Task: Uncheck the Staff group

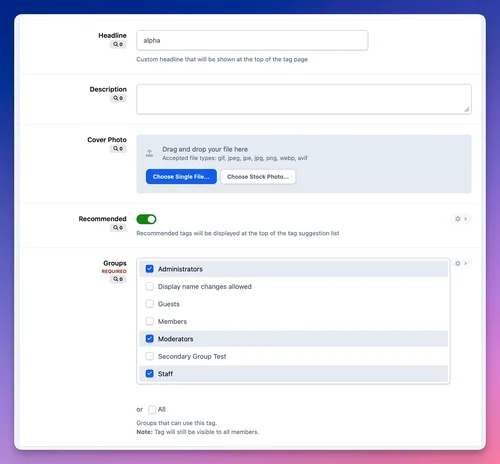Action: pos(150,373)
